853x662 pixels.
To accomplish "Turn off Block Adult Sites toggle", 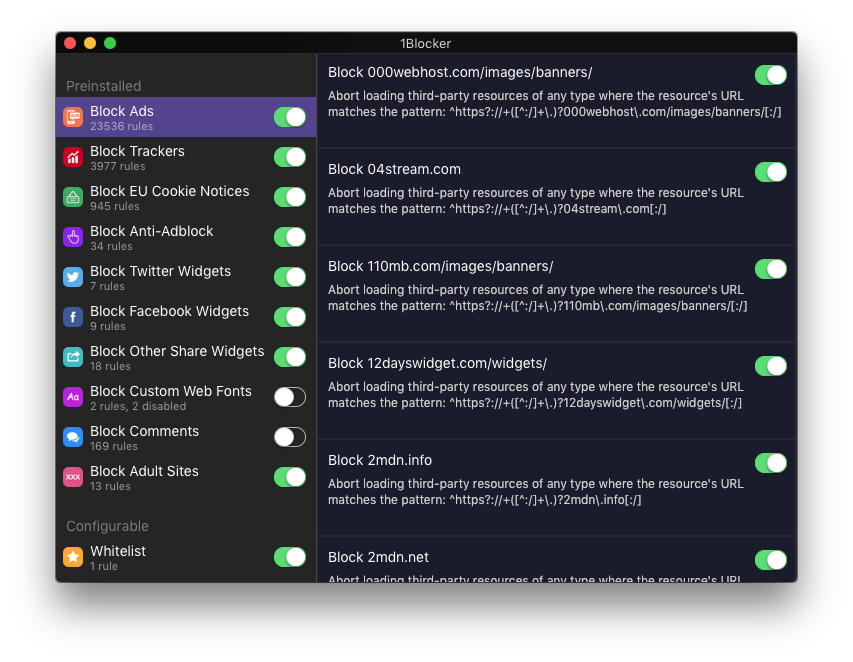I will pyautogui.click(x=290, y=477).
